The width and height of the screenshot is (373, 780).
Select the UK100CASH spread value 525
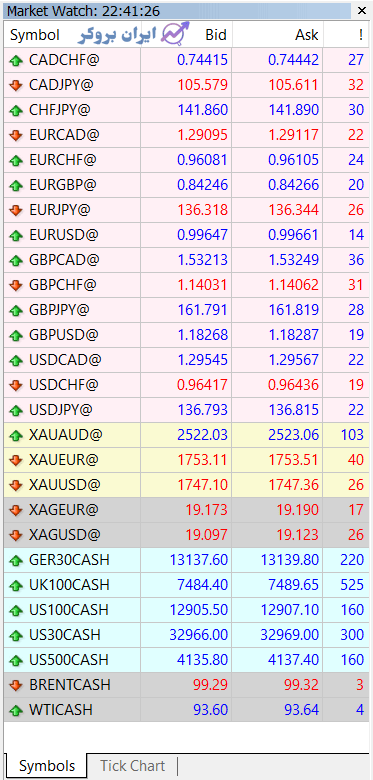[352, 585]
